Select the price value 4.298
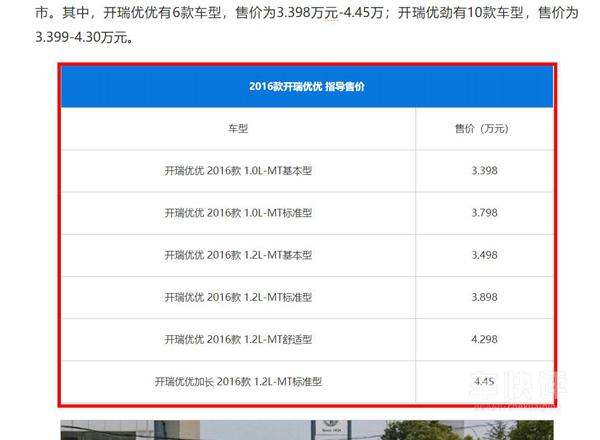The image size is (600, 440). click(x=484, y=339)
